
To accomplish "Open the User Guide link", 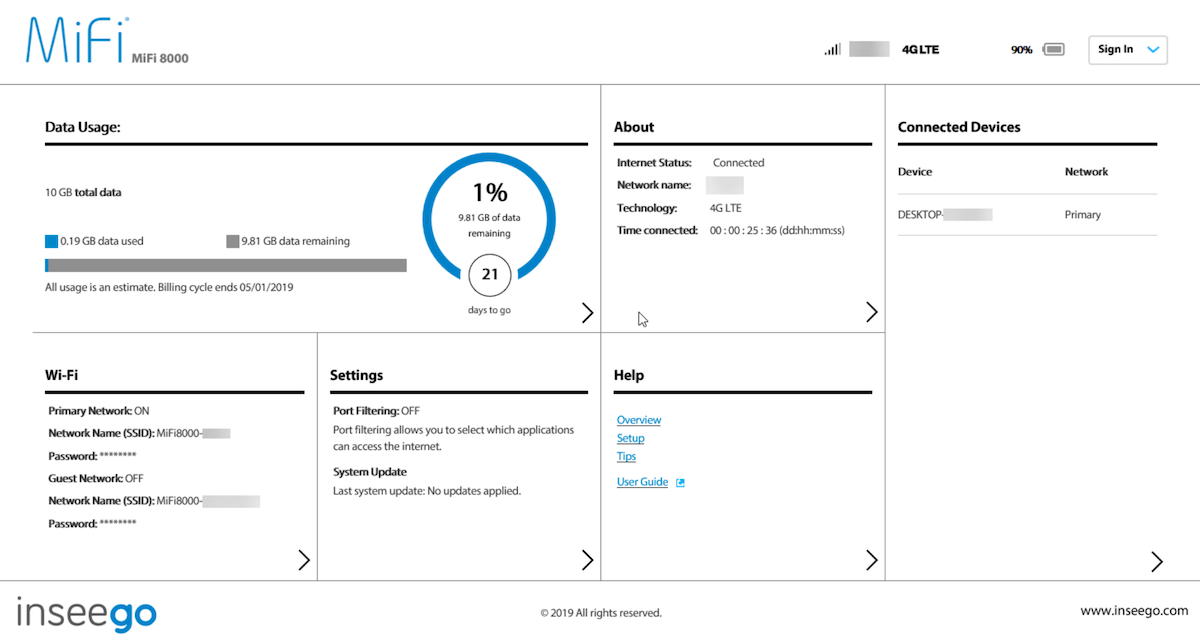I will tap(642, 483).
